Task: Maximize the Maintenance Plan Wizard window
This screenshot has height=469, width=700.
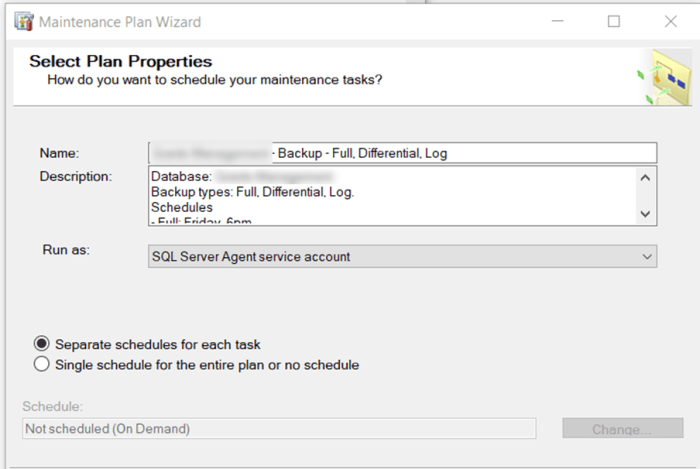Action: [x=614, y=21]
